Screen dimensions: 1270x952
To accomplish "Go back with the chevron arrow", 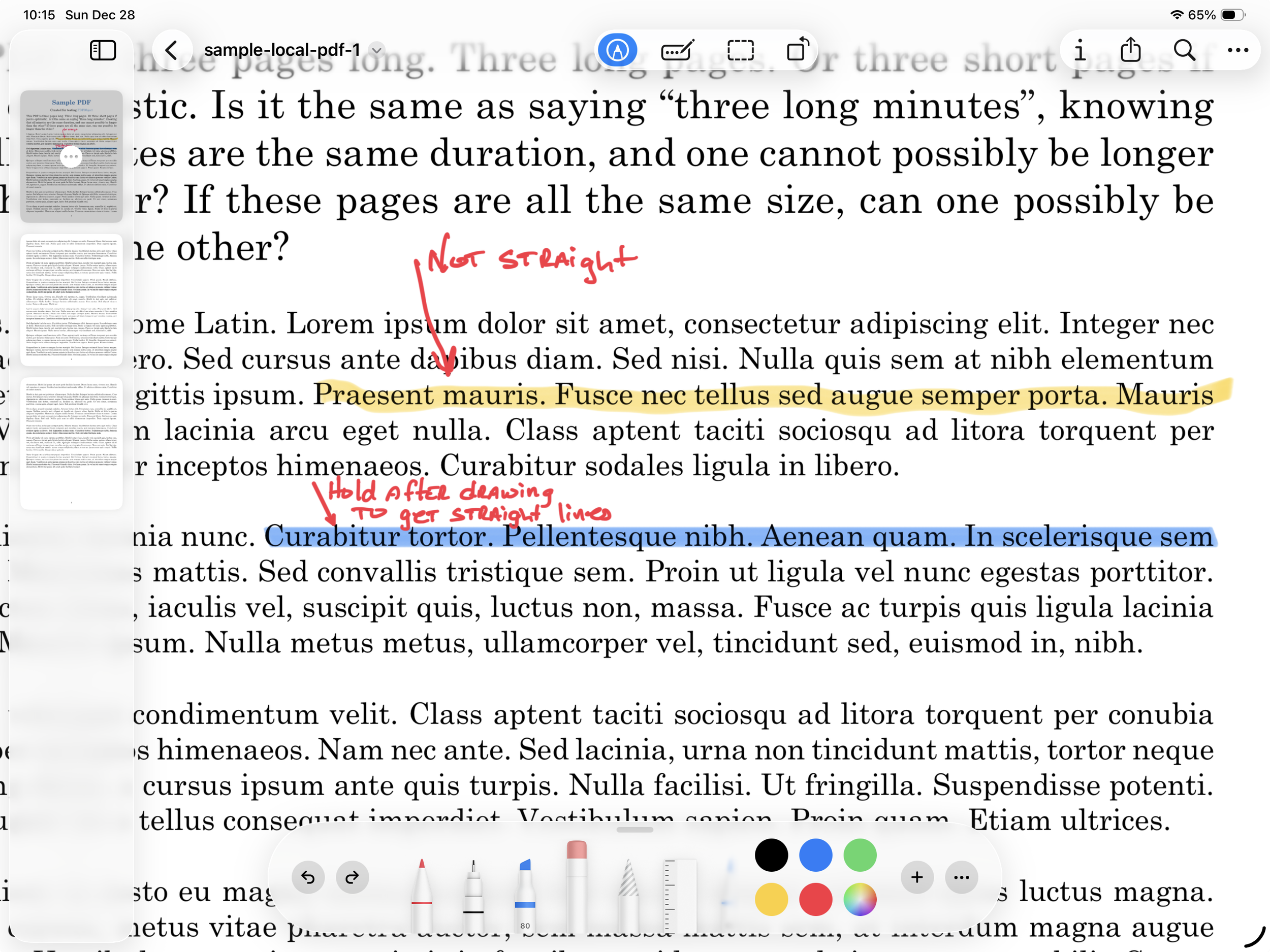I will 171,50.
